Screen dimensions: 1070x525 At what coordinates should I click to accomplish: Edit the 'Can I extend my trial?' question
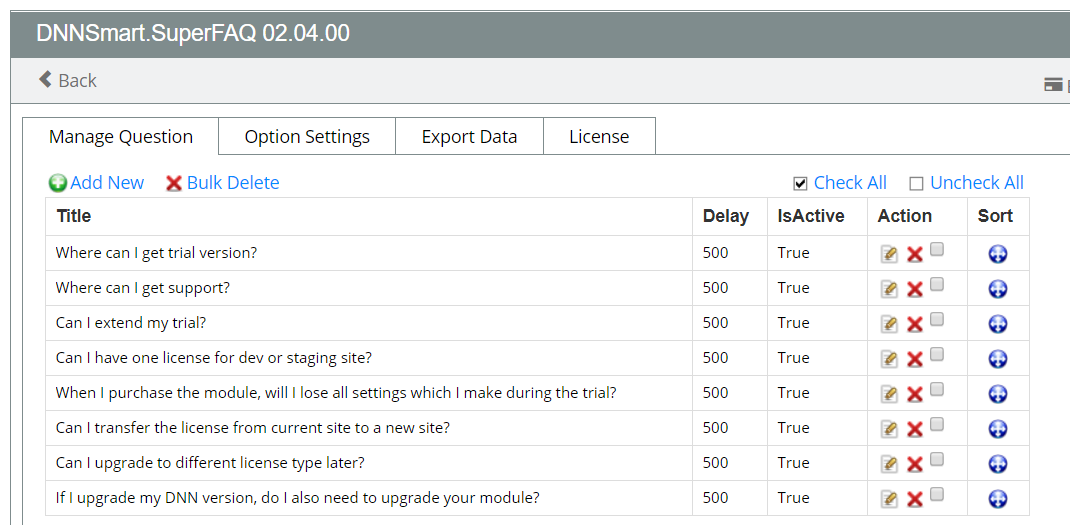pos(888,324)
